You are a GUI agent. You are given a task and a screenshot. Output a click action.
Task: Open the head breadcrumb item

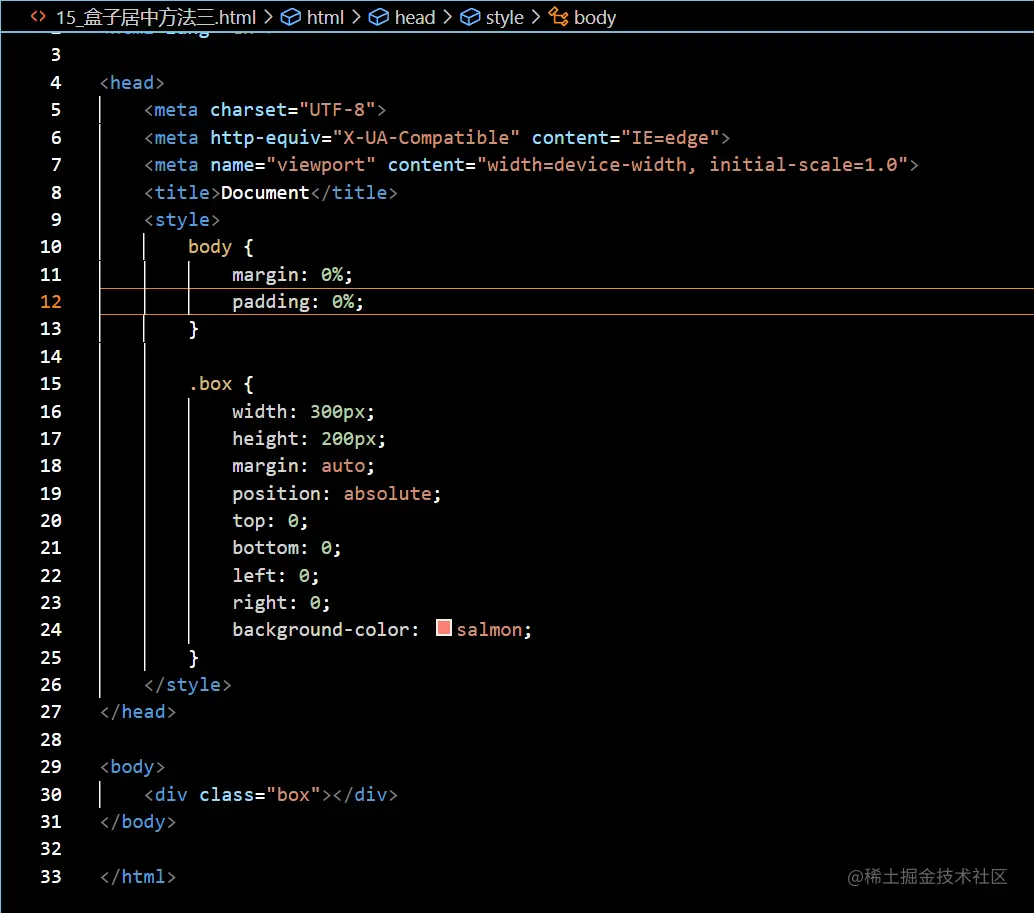coord(415,17)
